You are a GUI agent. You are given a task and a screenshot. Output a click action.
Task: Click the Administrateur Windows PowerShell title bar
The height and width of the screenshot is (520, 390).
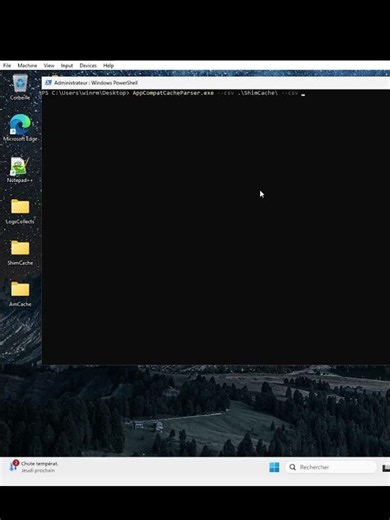click(216, 83)
